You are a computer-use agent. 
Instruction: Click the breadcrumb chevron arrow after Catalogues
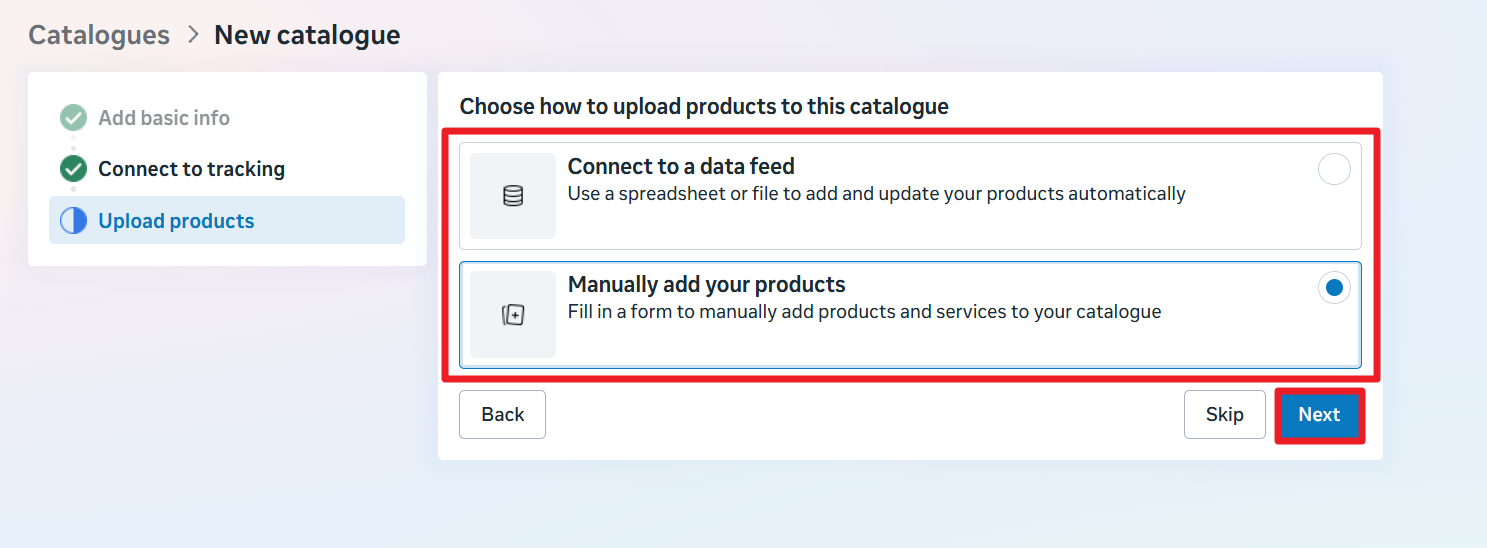pyautogui.click(x=192, y=35)
